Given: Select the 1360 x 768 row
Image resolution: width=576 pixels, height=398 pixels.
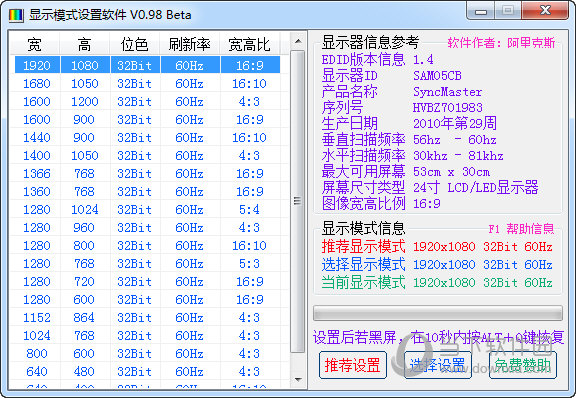Looking at the screenshot, I should pos(147,191).
